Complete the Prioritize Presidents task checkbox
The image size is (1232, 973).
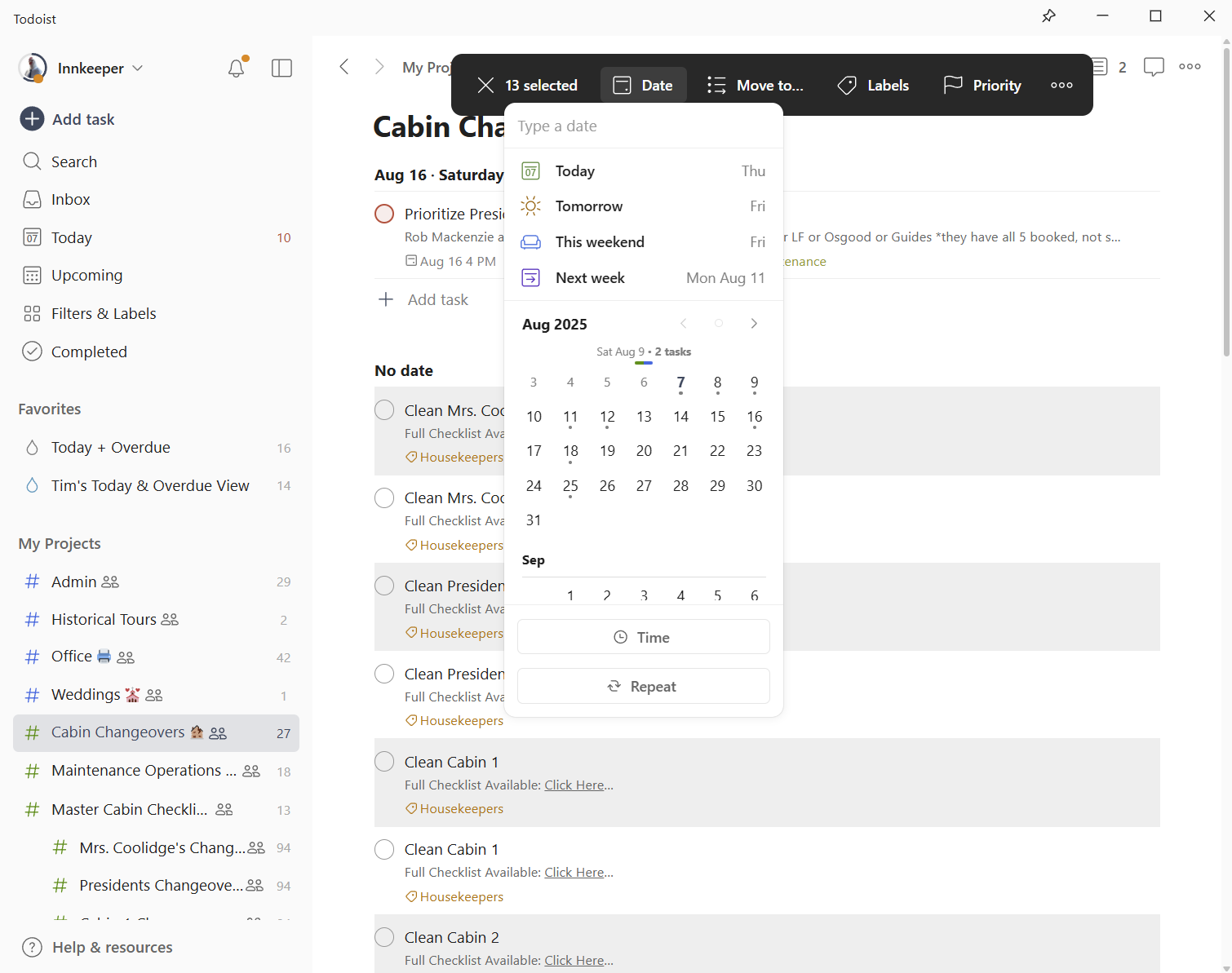(384, 214)
